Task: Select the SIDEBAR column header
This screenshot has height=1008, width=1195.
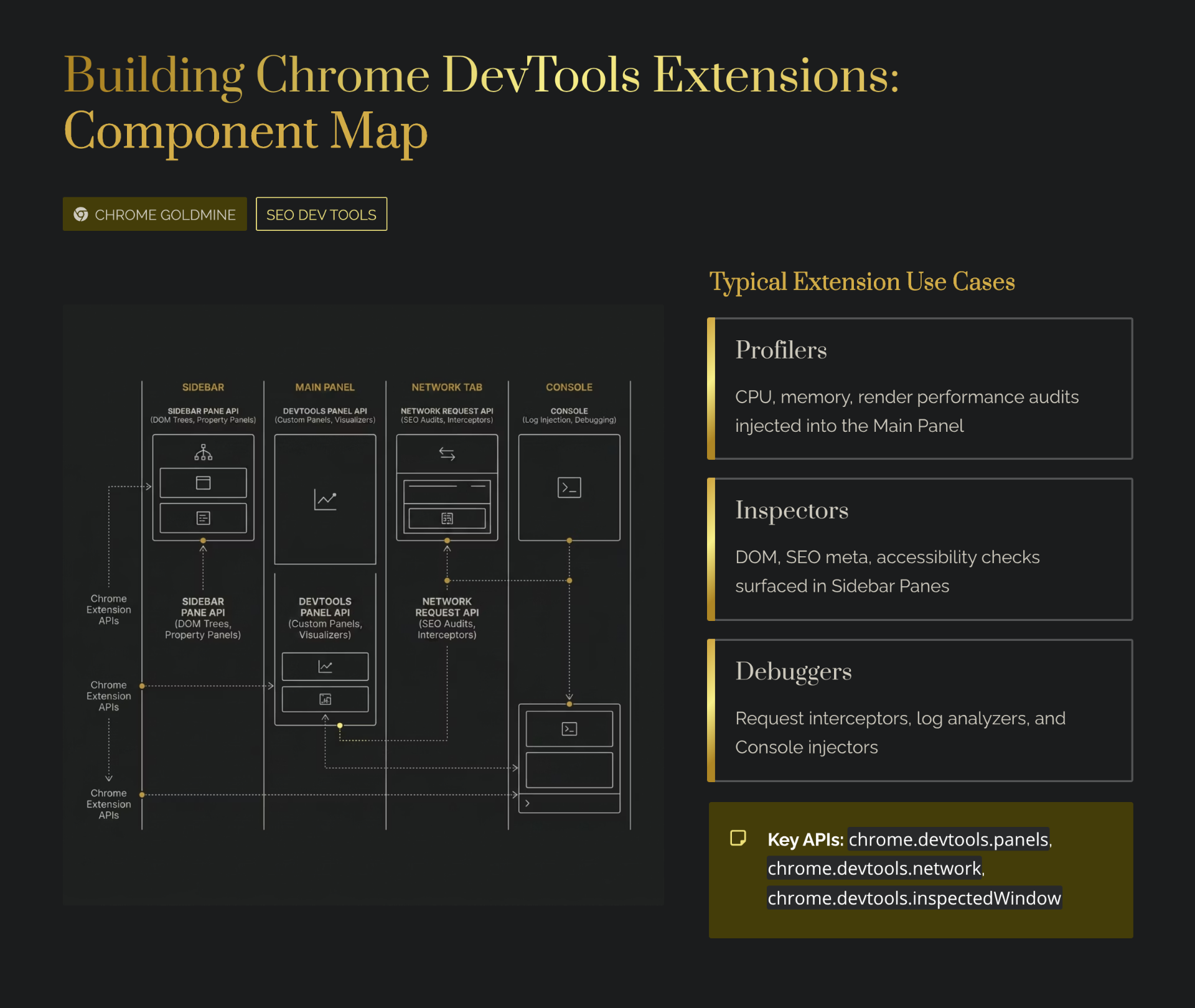Action: point(203,387)
